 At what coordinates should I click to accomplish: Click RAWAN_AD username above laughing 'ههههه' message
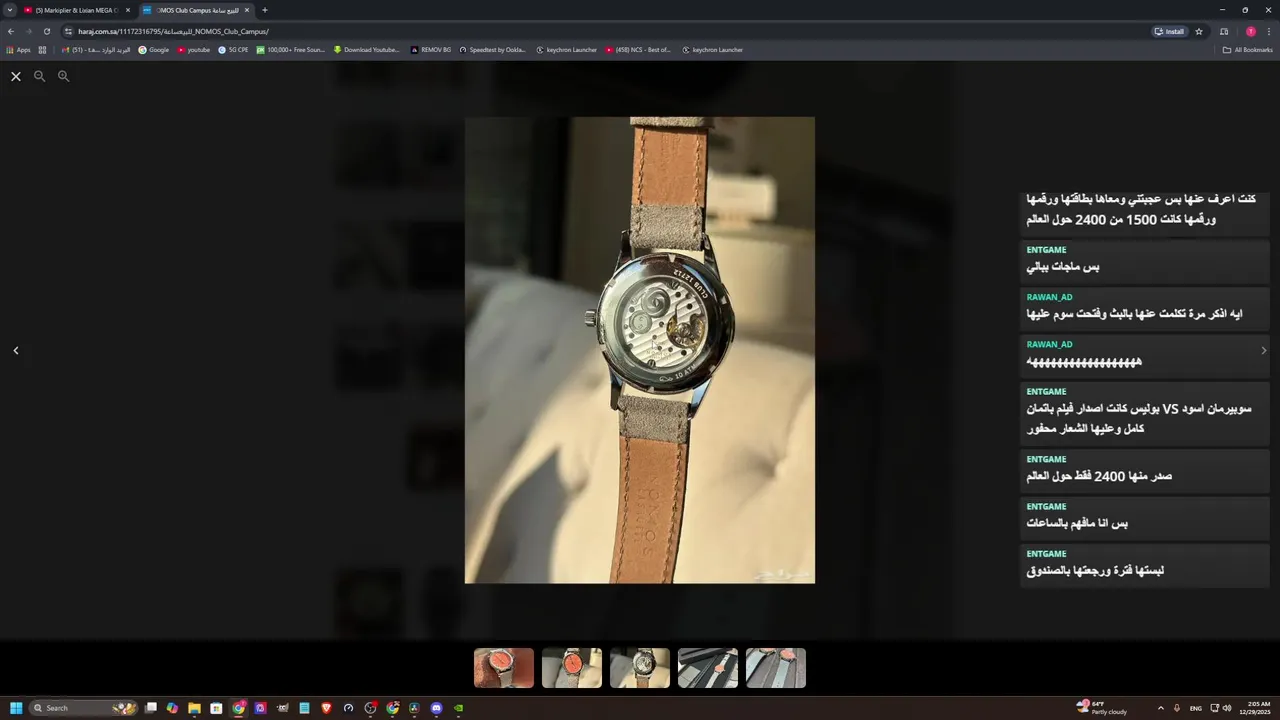pos(1049,344)
